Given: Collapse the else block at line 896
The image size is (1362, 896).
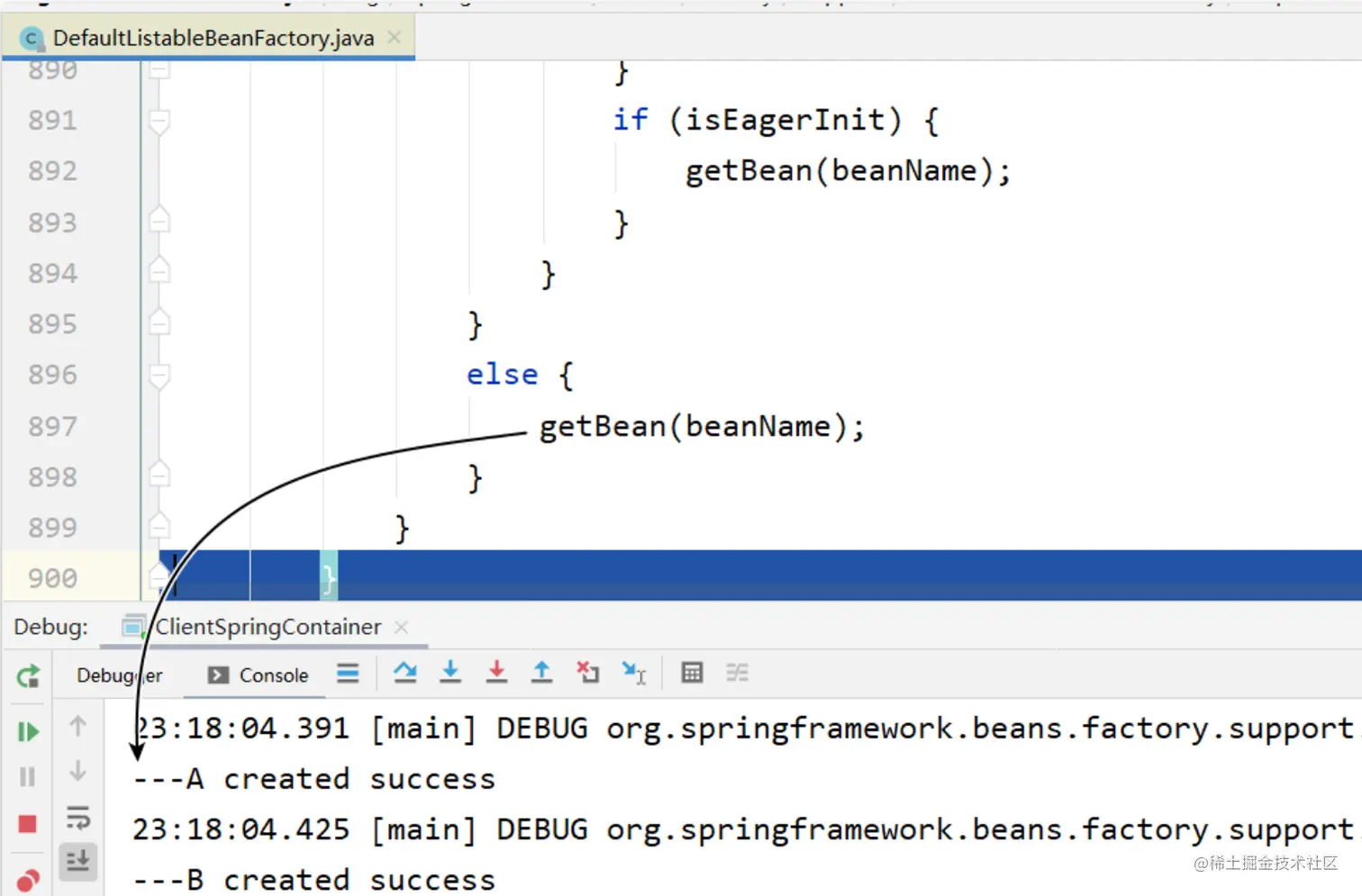Looking at the screenshot, I should [159, 376].
